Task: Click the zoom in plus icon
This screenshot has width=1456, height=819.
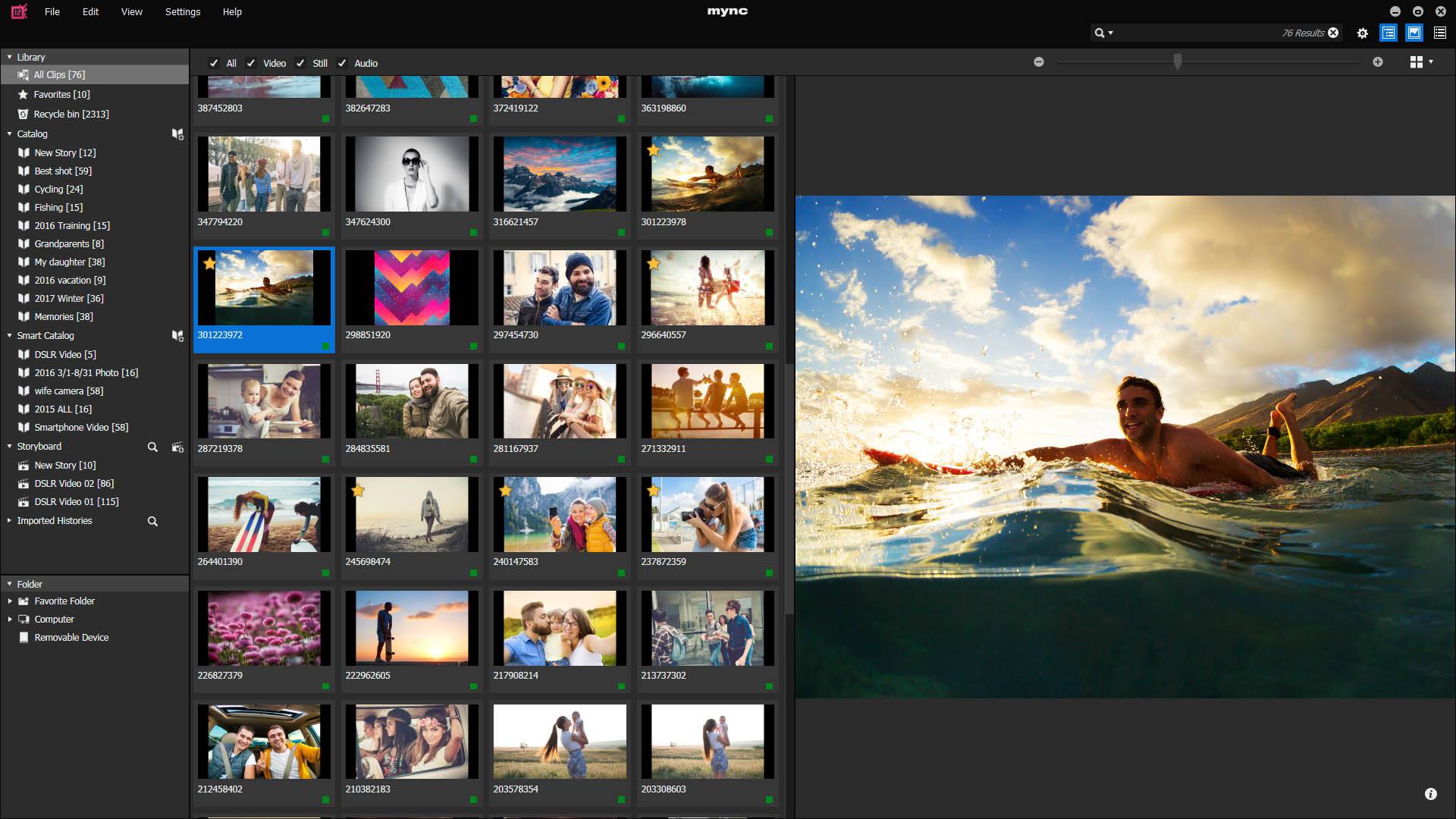Action: (x=1378, y=62)
